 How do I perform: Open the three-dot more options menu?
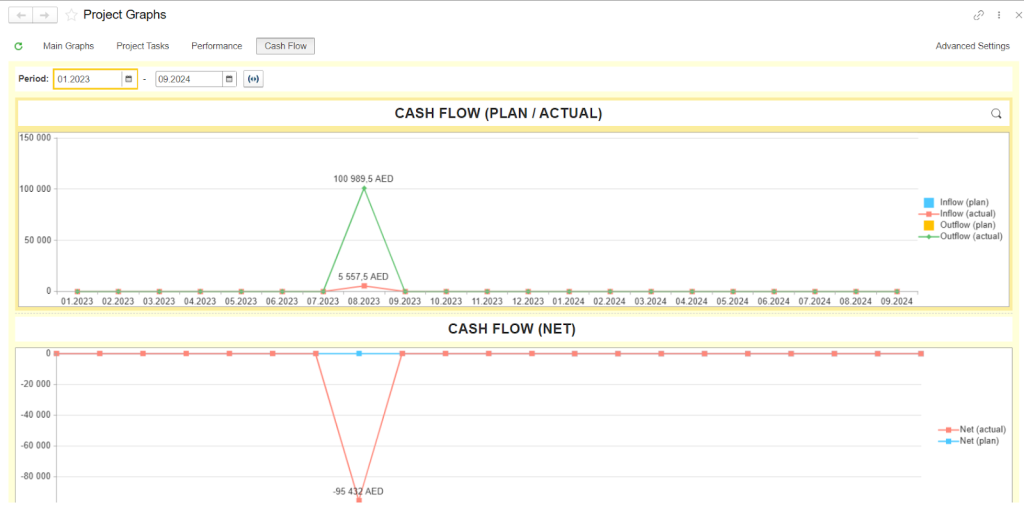(999, 15)
